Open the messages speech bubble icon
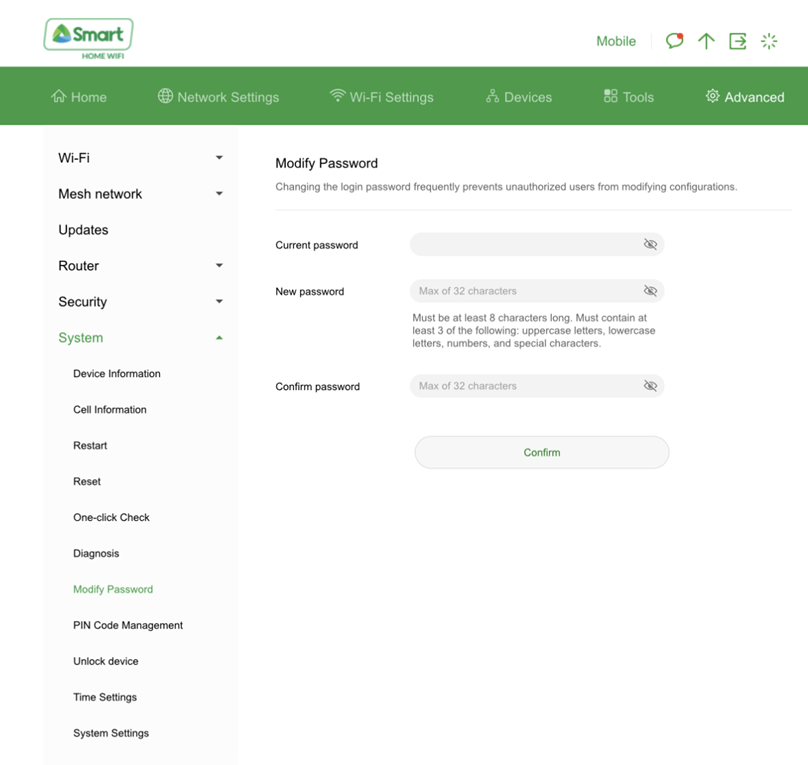 coord(675,41)
